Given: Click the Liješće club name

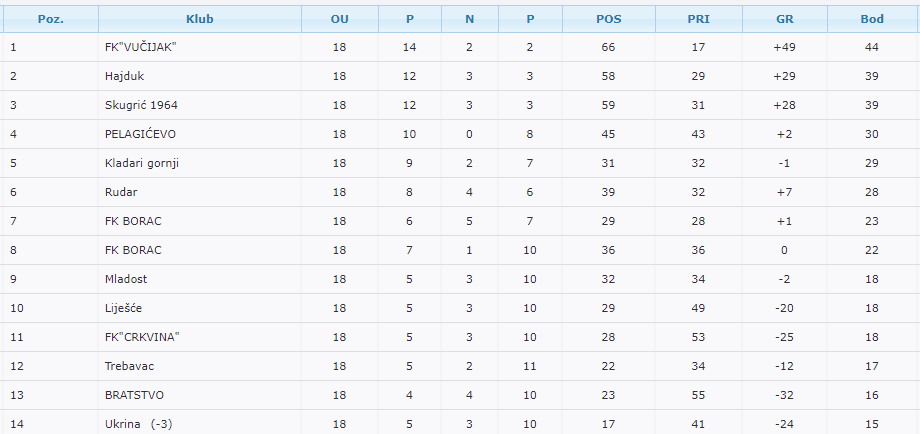Looking at the screenshot, I should (123, 308).
